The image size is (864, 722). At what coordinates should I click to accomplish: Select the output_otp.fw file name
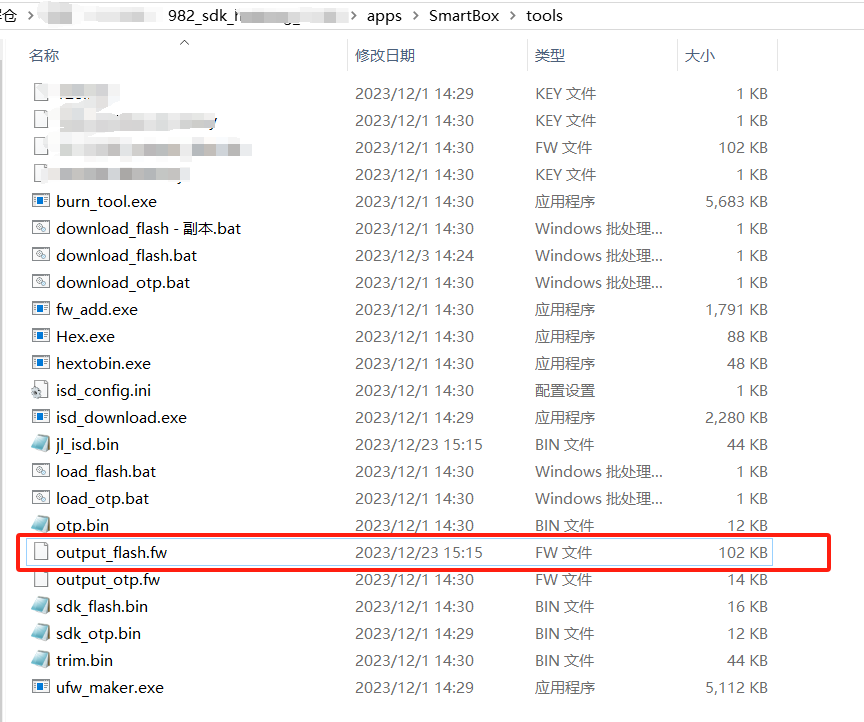pos(108,579)
